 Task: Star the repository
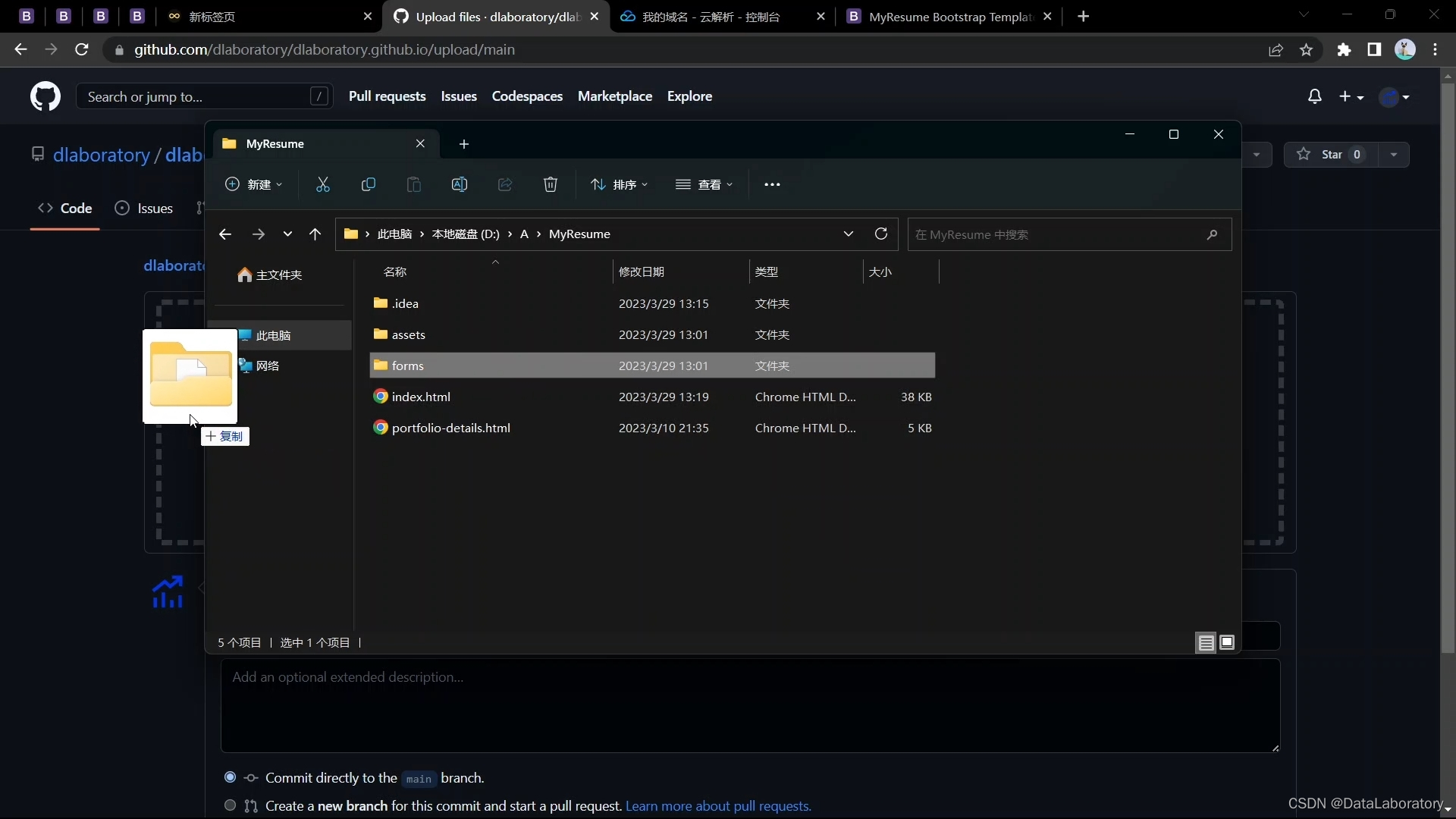pyautogui.click(x=1331, y=155)
